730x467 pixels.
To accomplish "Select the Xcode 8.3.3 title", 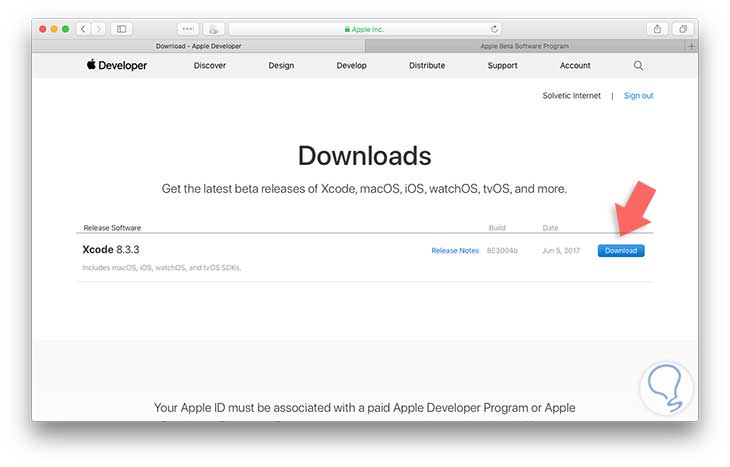I will pyautogui.click(x=111, y=250).
